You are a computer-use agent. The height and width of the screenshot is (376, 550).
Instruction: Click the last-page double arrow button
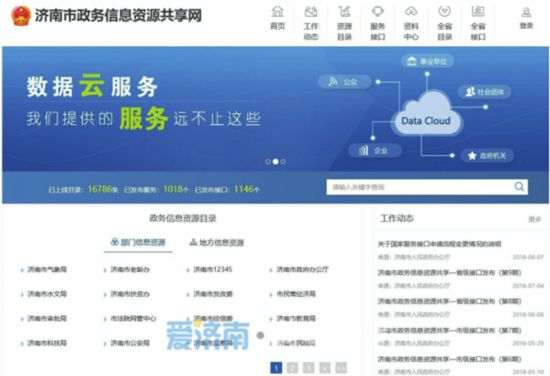(x=341, y=368)
